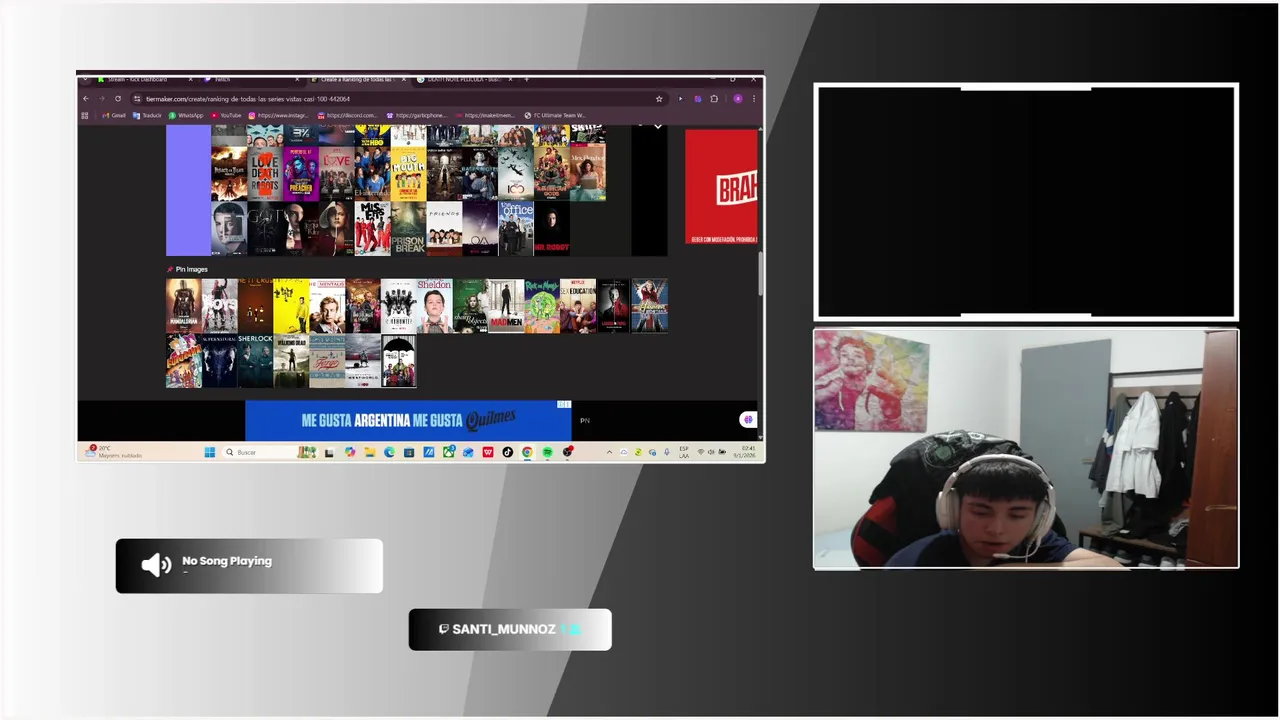The height and width of the screenshot is (720, 1280).
Task: Open the Instagram bookmark
Action: (x=278, y=115)
